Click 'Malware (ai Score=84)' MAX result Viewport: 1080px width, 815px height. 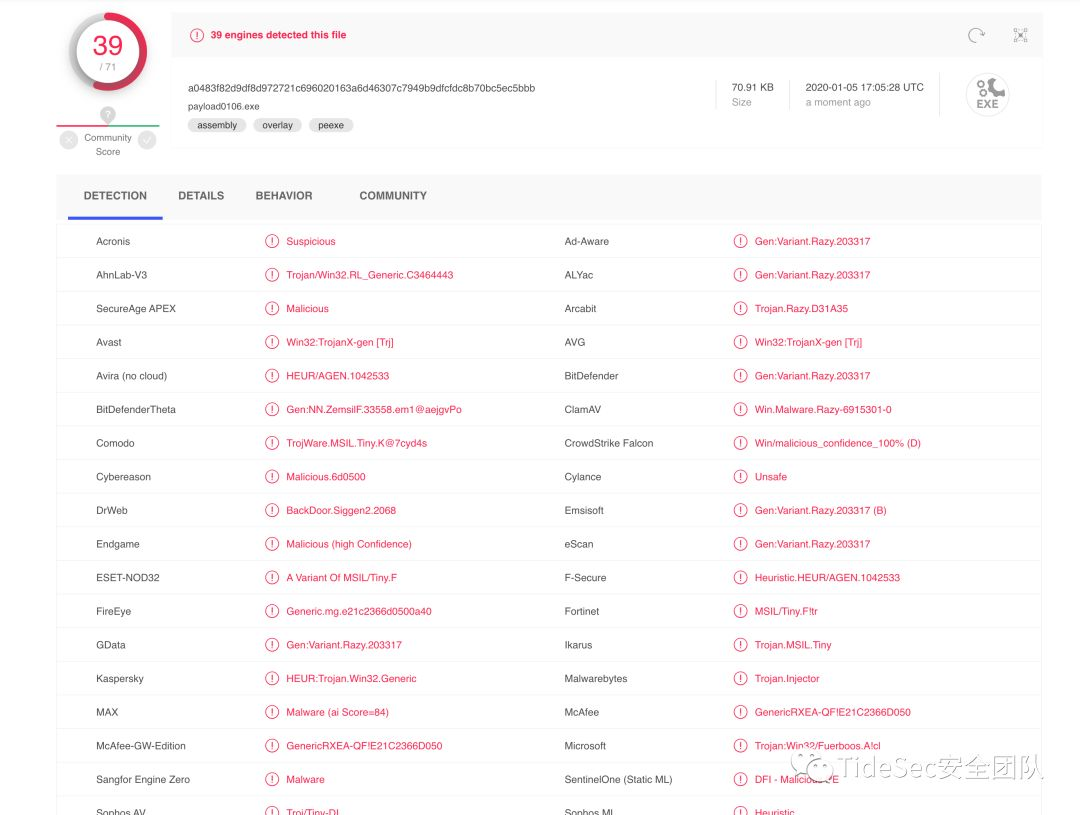[338, 712]
